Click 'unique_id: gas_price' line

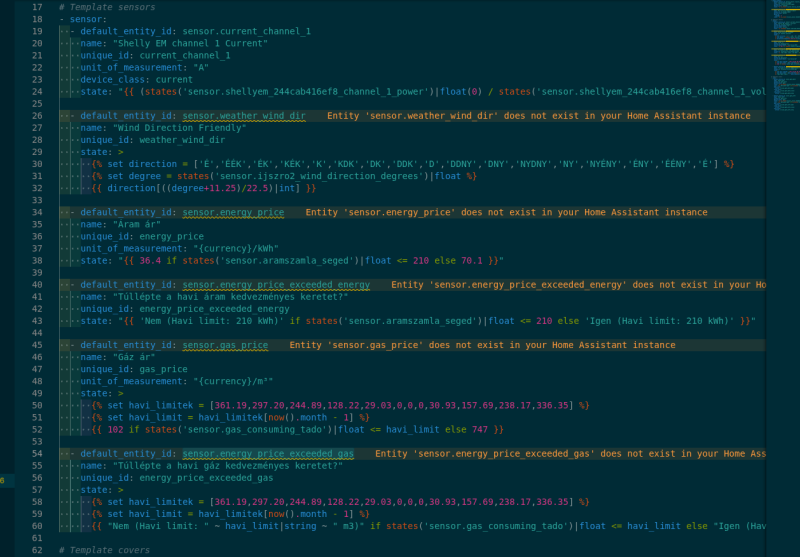coord(134,369)
